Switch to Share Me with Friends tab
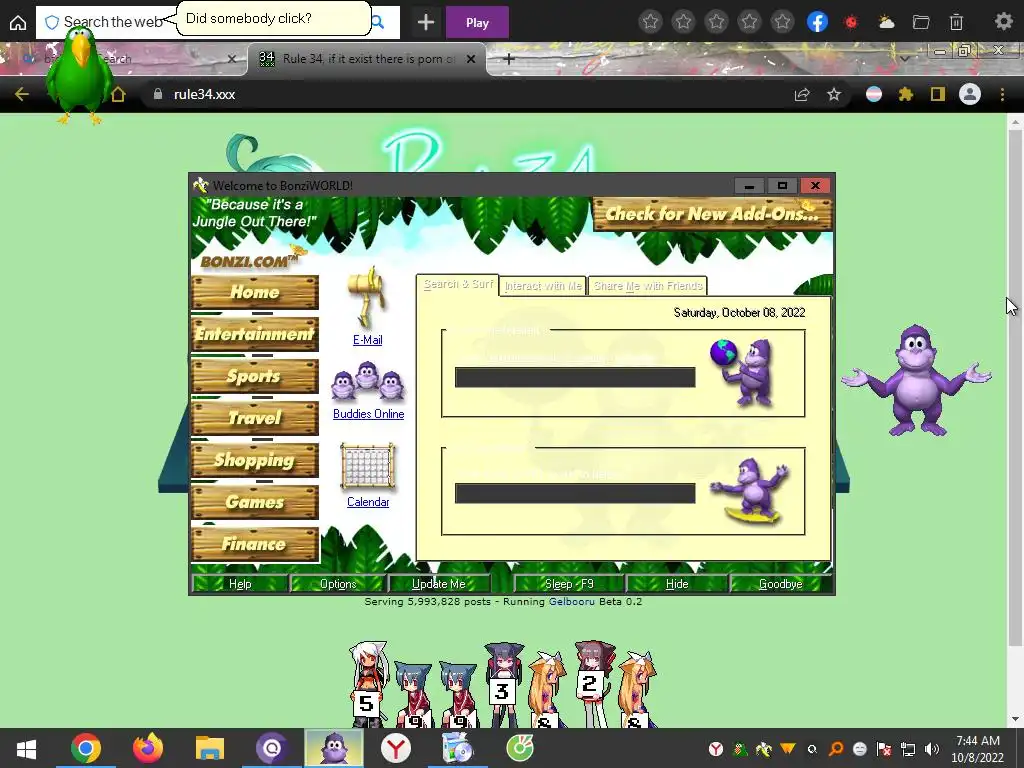Screen dimensions: 1024x768 click(x=647, y=286)
